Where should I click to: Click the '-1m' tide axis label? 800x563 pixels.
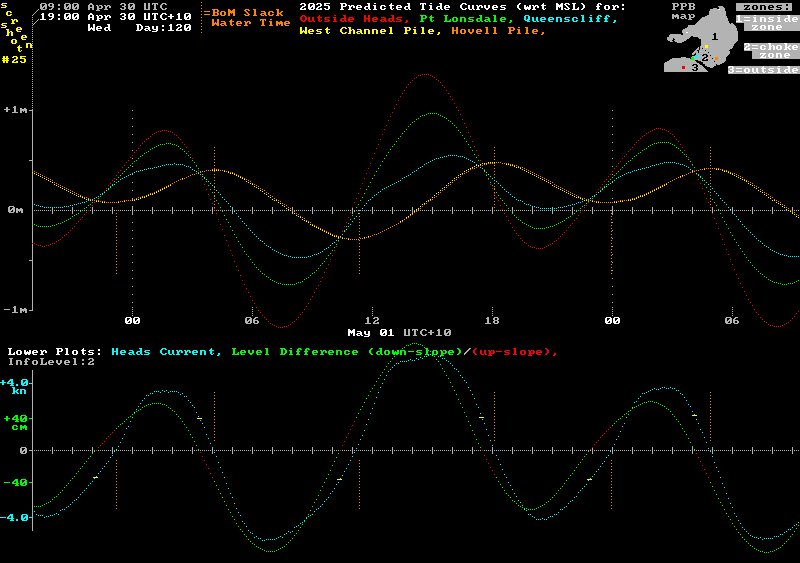pos(15,310)
